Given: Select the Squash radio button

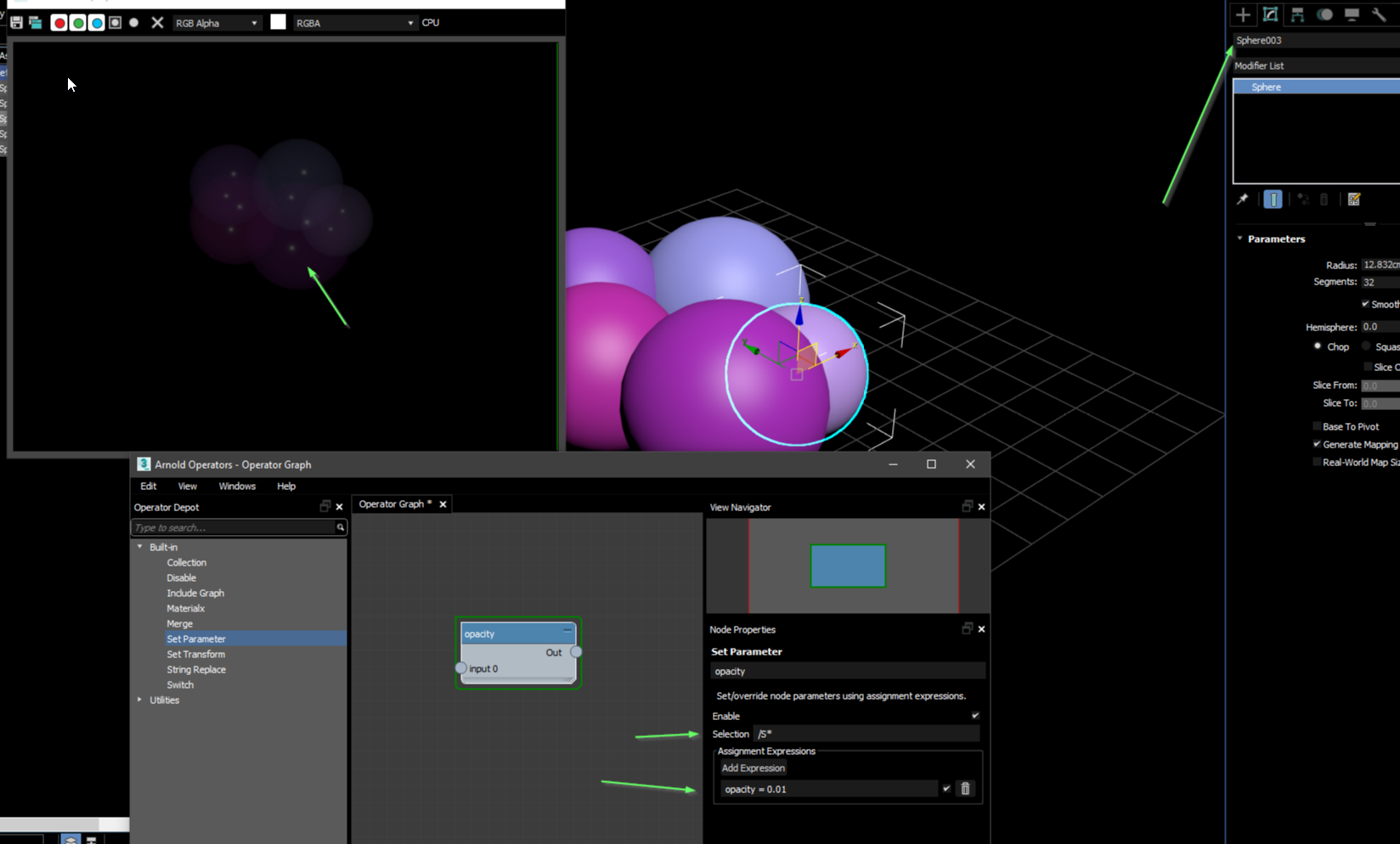Looking at the screenshot, I should tap(1365, 346).
